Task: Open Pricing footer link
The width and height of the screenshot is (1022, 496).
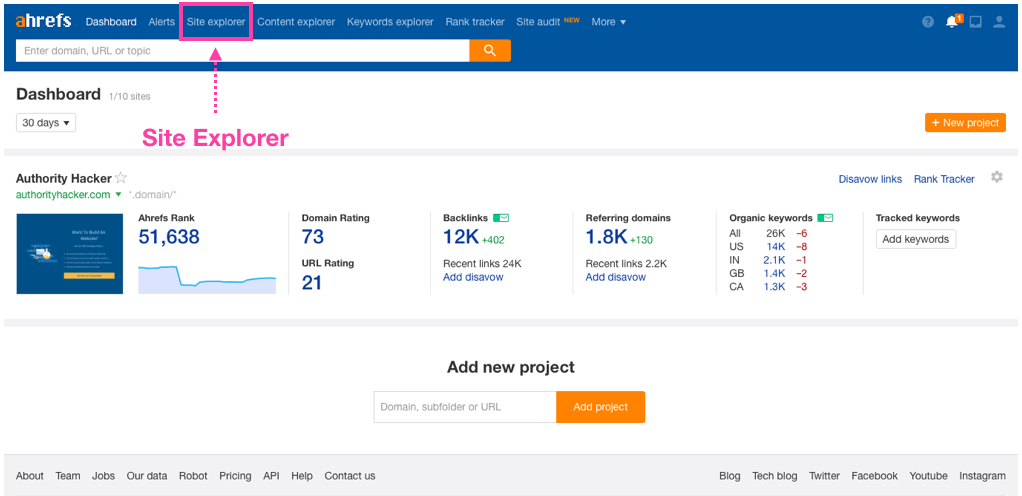Action: tap(235, 476)
